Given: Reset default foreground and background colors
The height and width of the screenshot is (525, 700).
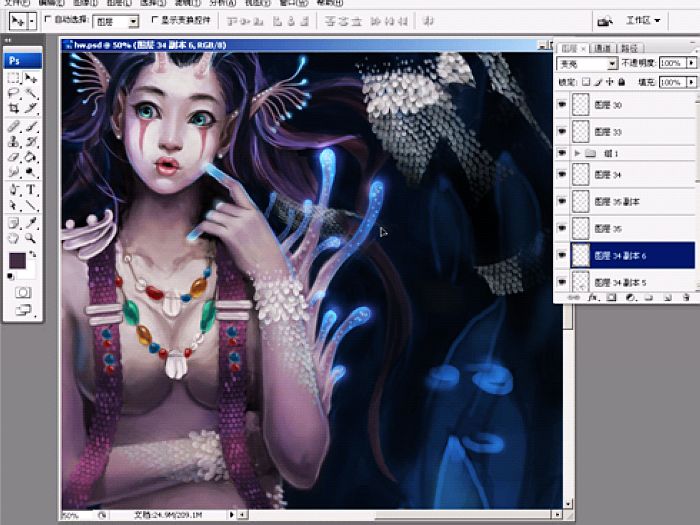Looking at the screenshot, I should pos(11,276).
